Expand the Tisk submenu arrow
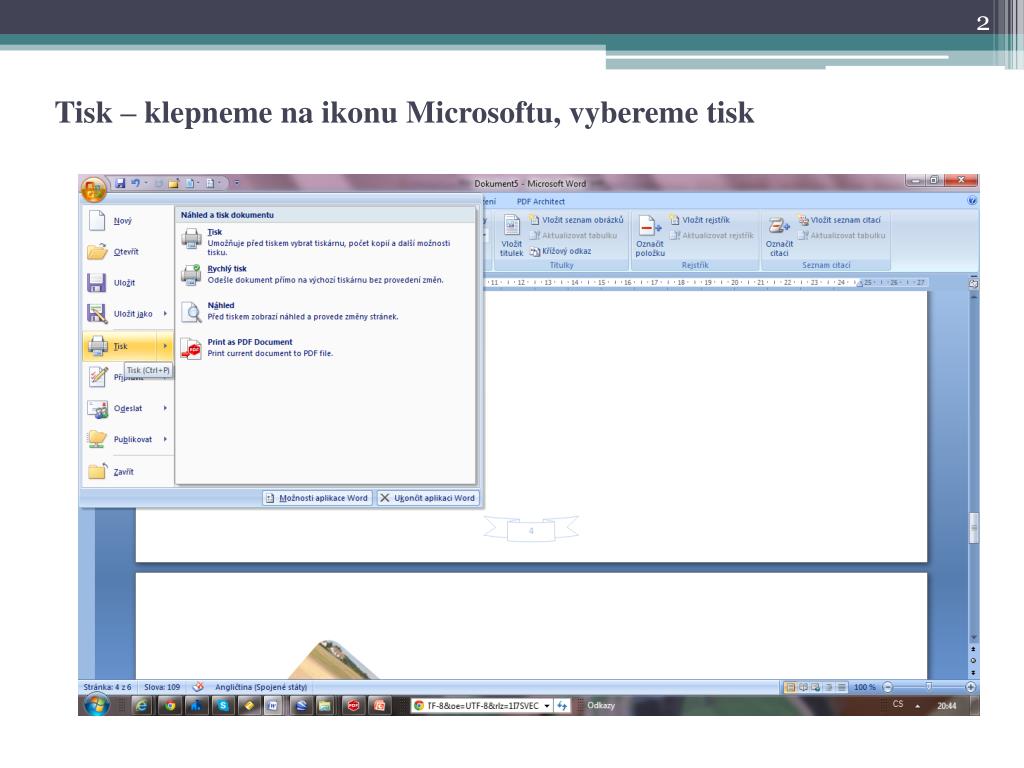The width and height of the screenshot is (1024, 768). tap(165, 346)
